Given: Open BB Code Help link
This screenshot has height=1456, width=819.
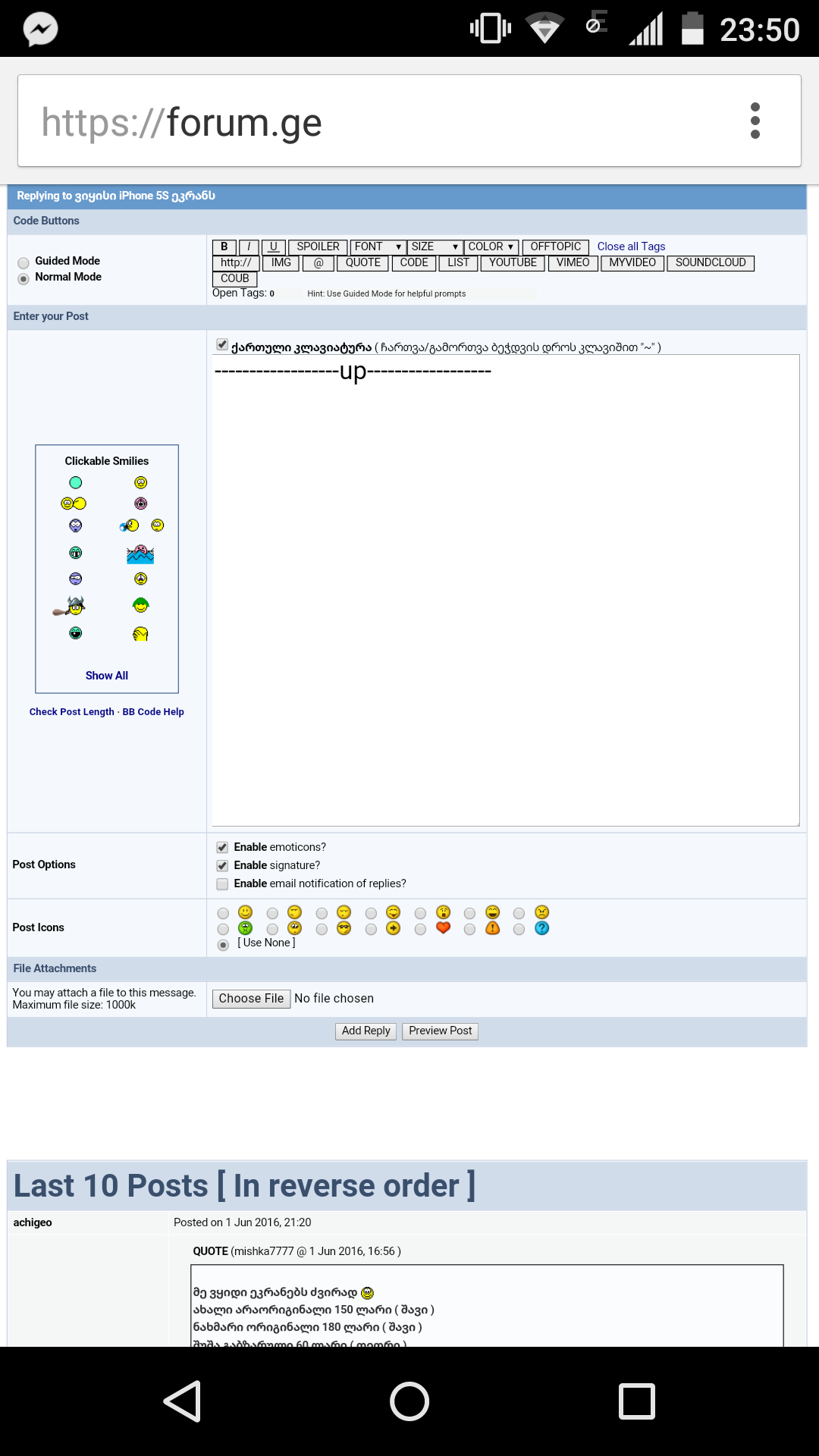Looking at the screenshot, I should [x=153, y=712].
